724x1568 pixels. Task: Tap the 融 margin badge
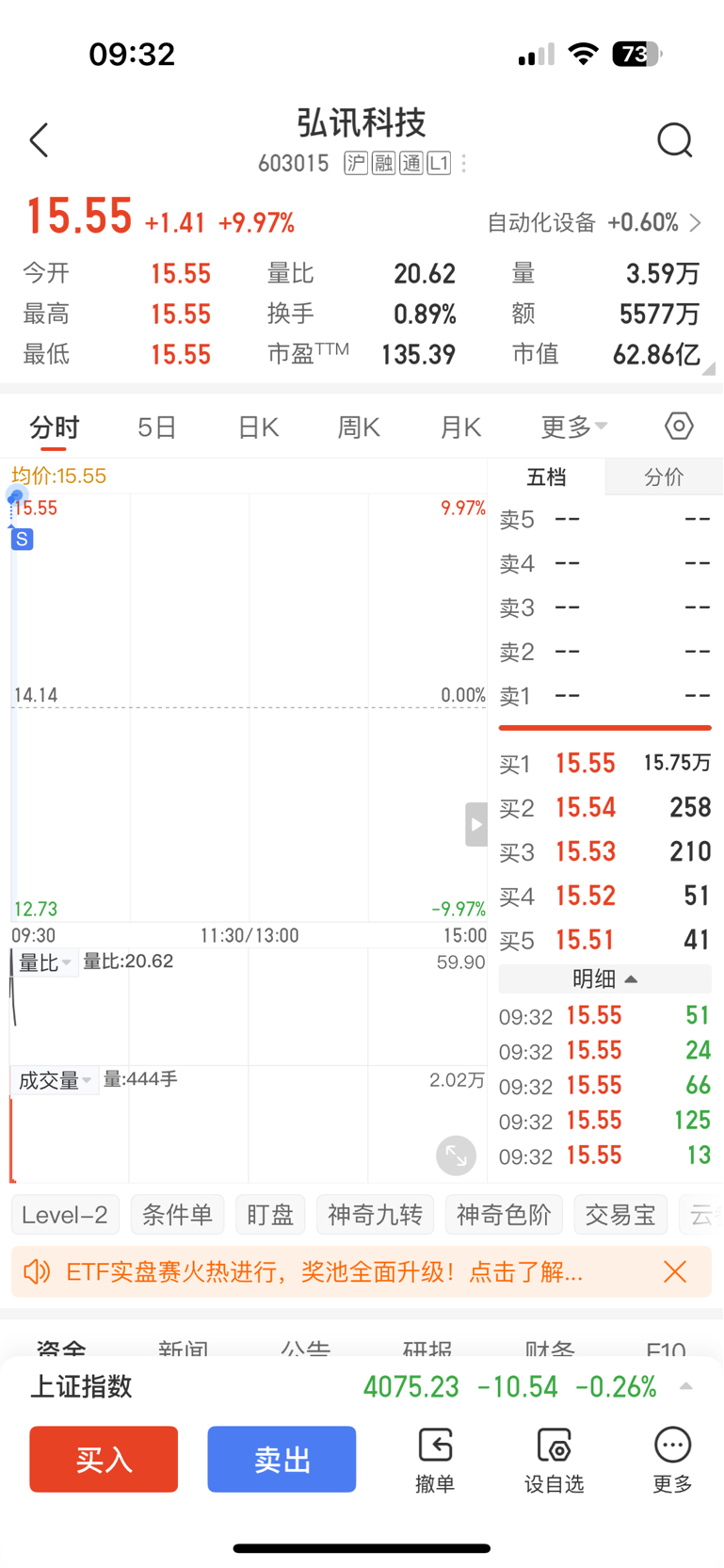[383, 164]
